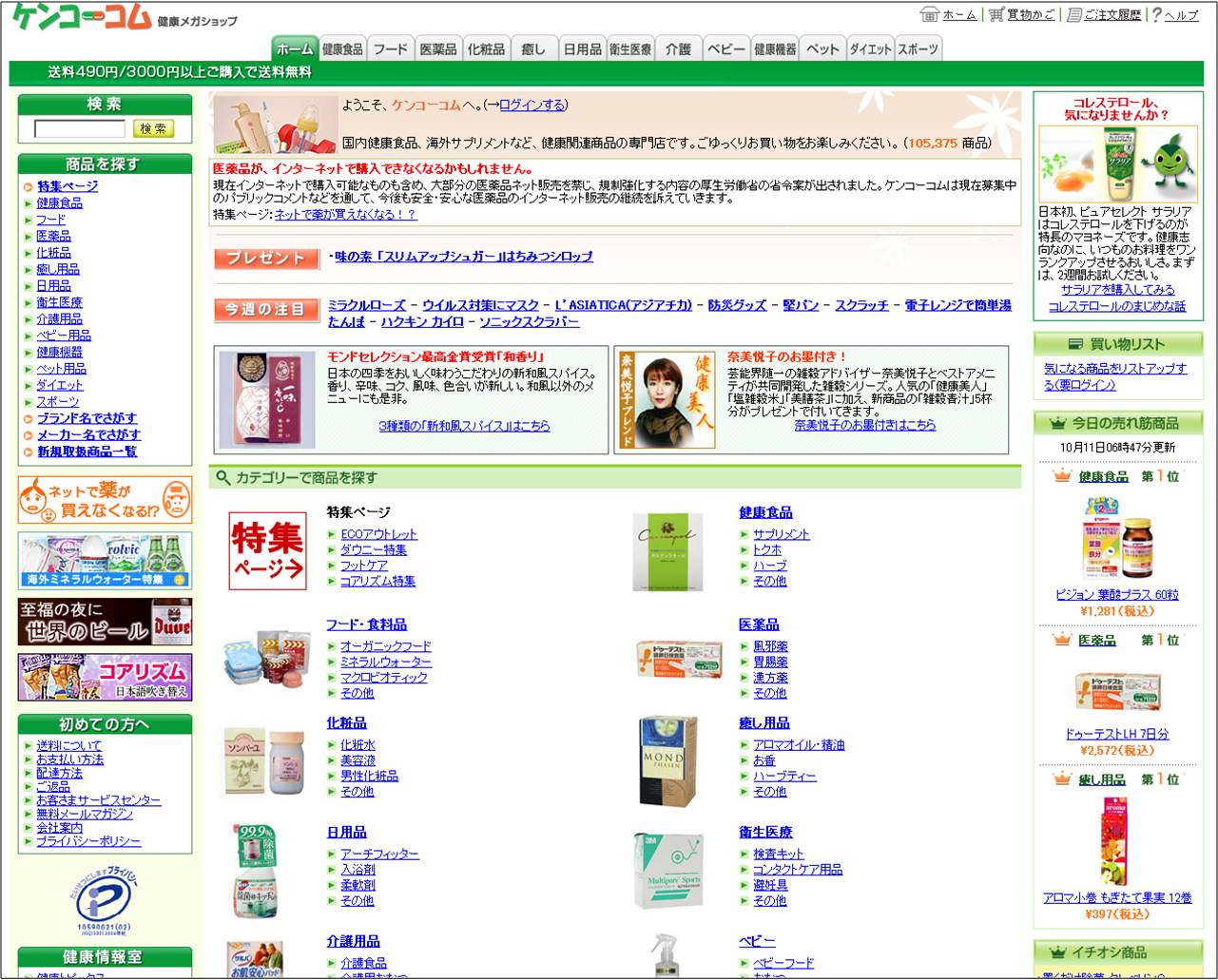Click the ドゥーテストLH product image in ranking
1218x980 pixels.
click(1117, 690)
